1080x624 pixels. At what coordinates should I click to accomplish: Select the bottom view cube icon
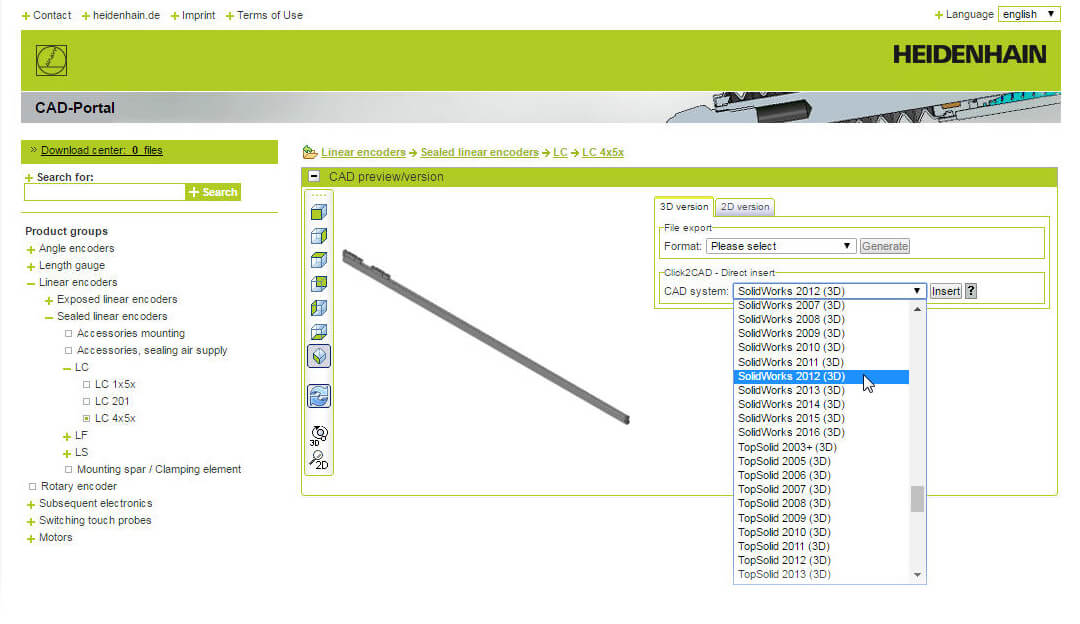pyautogui.click(x=318, y=332)
